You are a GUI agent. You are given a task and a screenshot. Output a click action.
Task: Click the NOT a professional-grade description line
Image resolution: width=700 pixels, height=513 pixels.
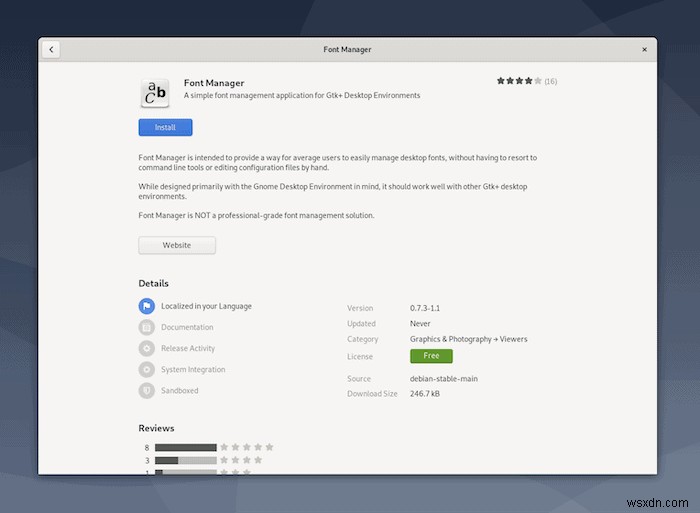point(256,215)
